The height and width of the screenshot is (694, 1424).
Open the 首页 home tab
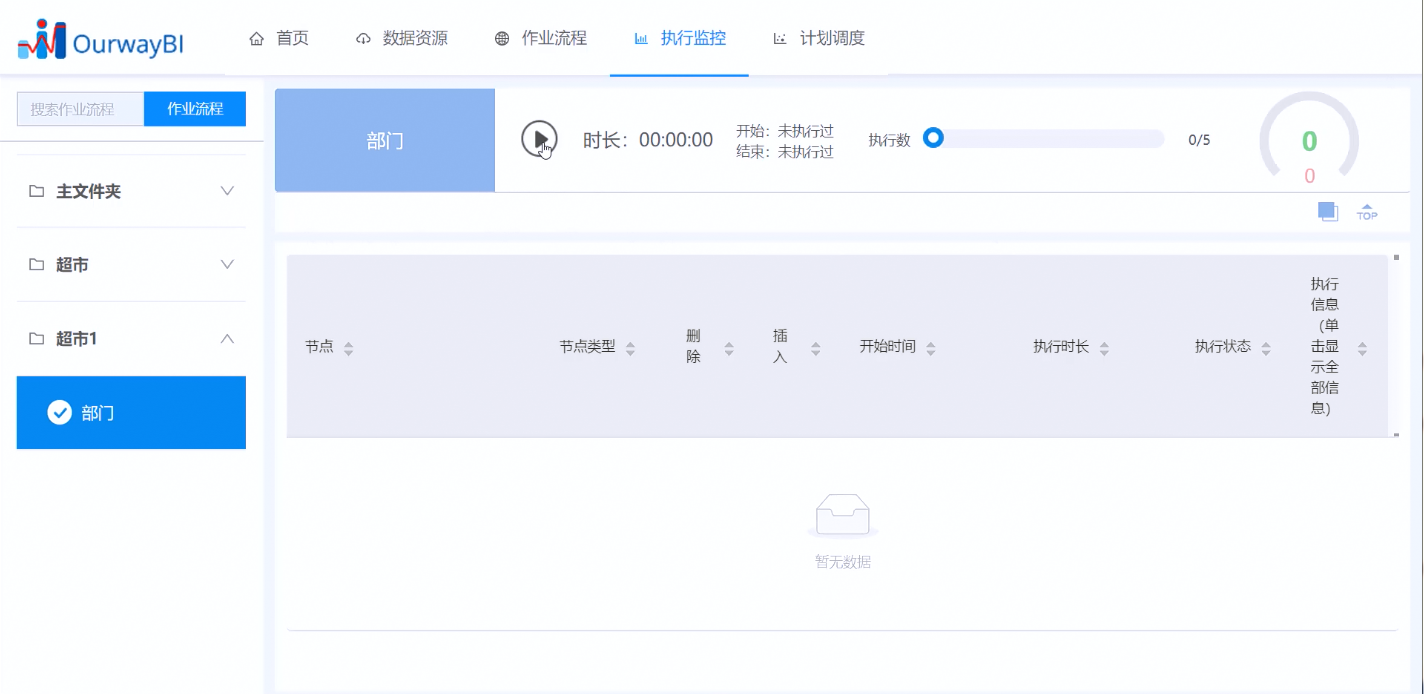279,38
